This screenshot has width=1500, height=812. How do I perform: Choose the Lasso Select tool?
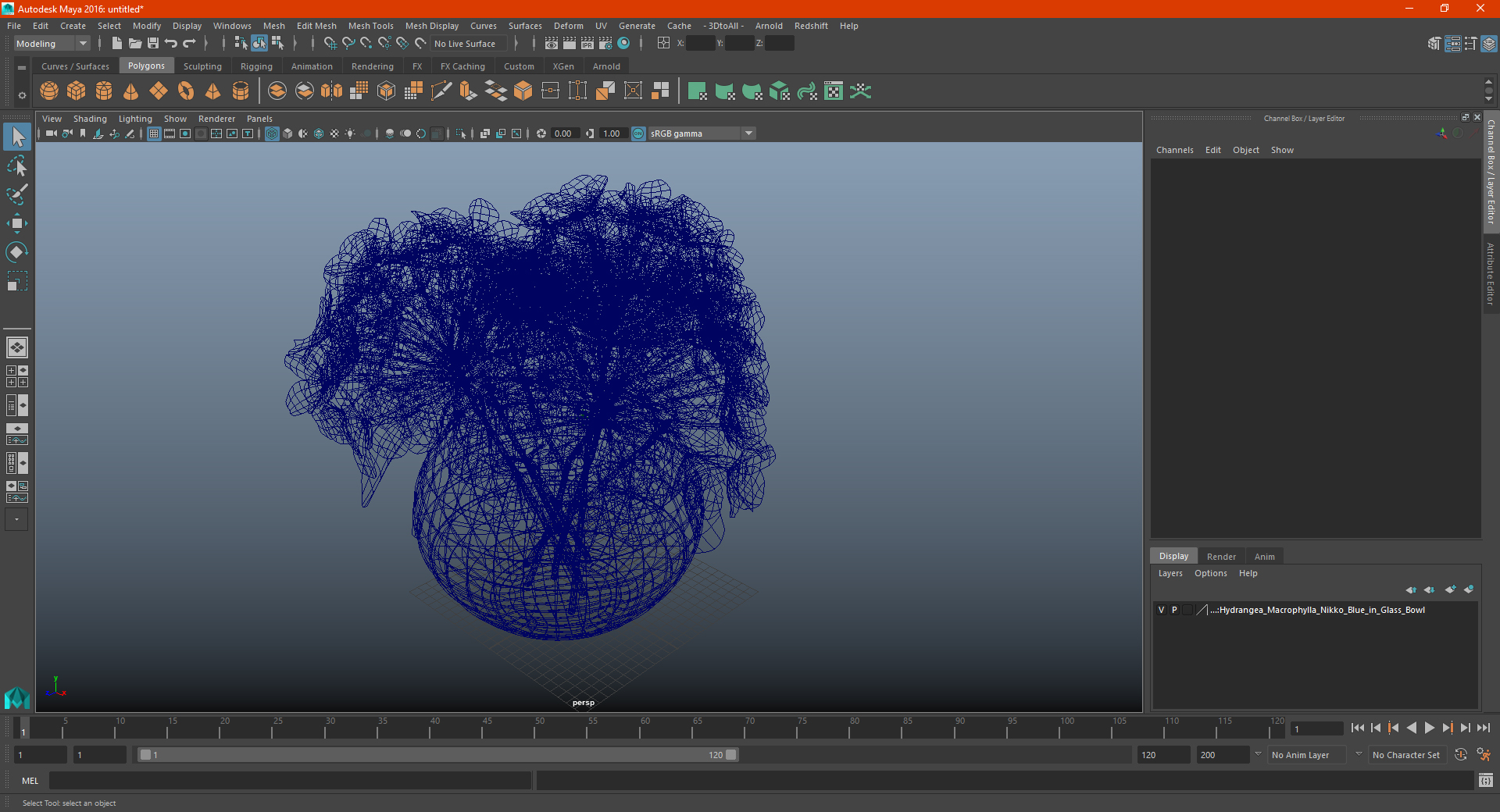(16, 166)
